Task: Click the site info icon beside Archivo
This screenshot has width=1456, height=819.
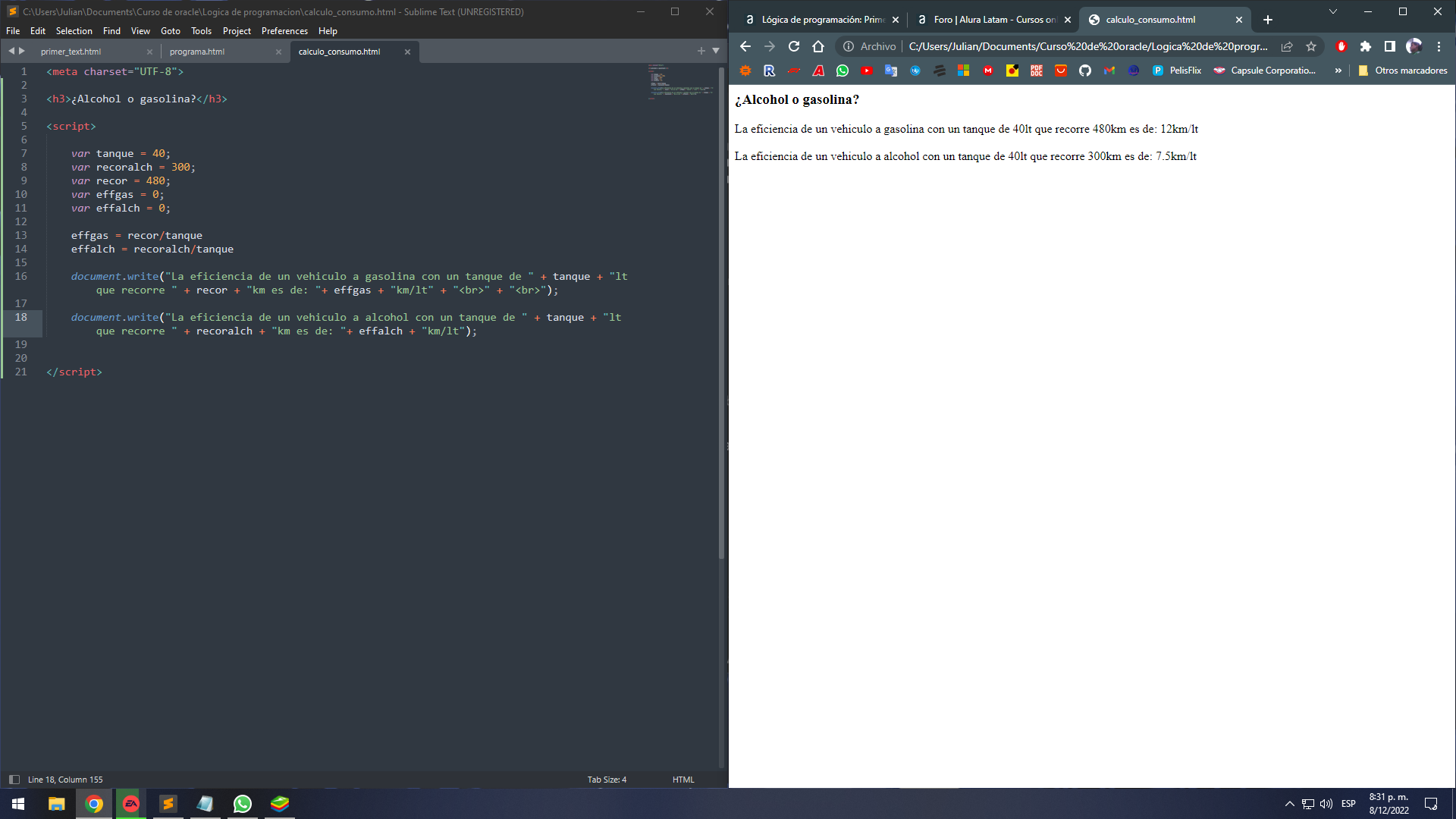Action: (849, 46)
